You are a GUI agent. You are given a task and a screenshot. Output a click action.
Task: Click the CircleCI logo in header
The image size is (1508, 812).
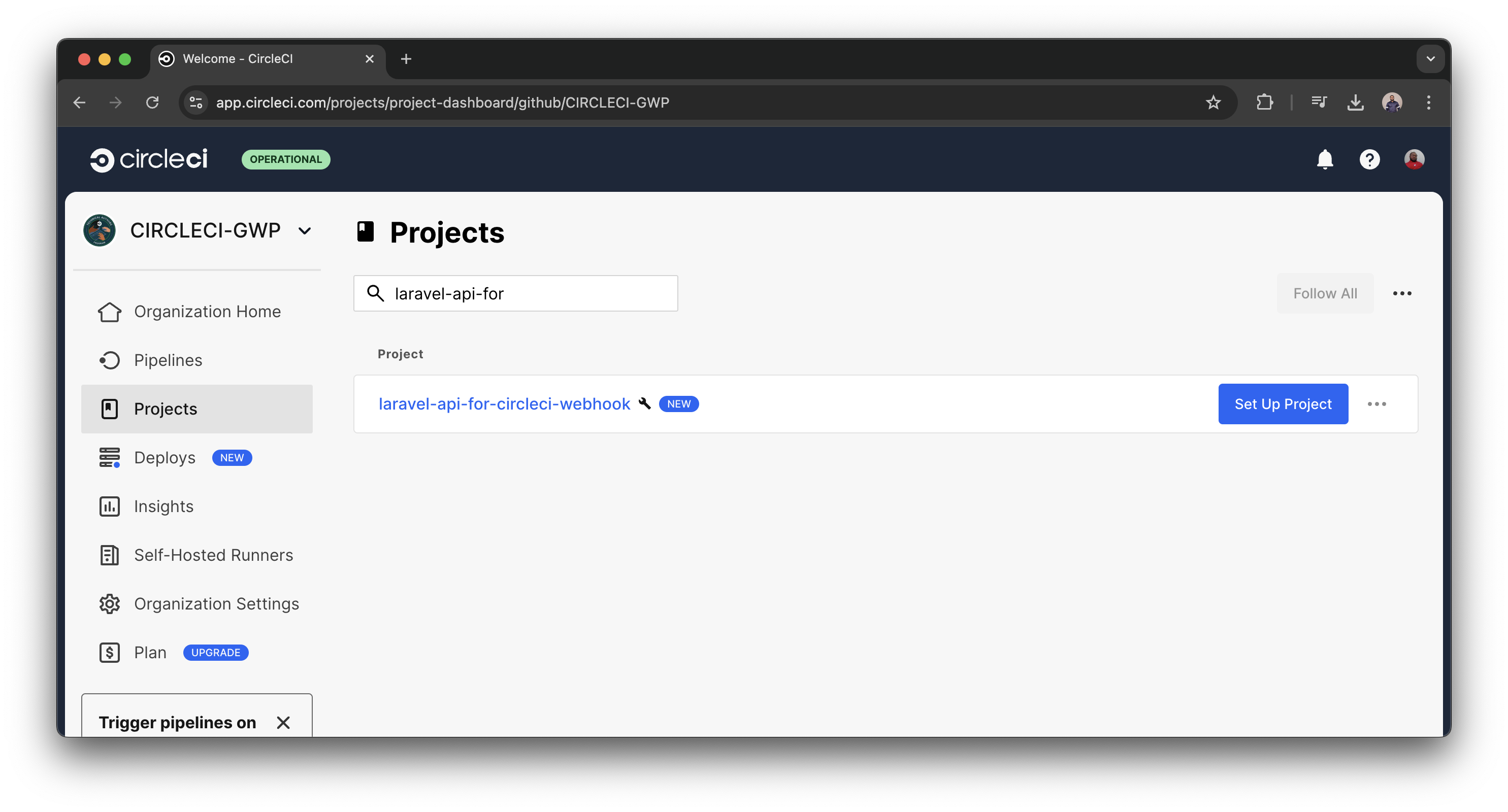click(149, 159)
